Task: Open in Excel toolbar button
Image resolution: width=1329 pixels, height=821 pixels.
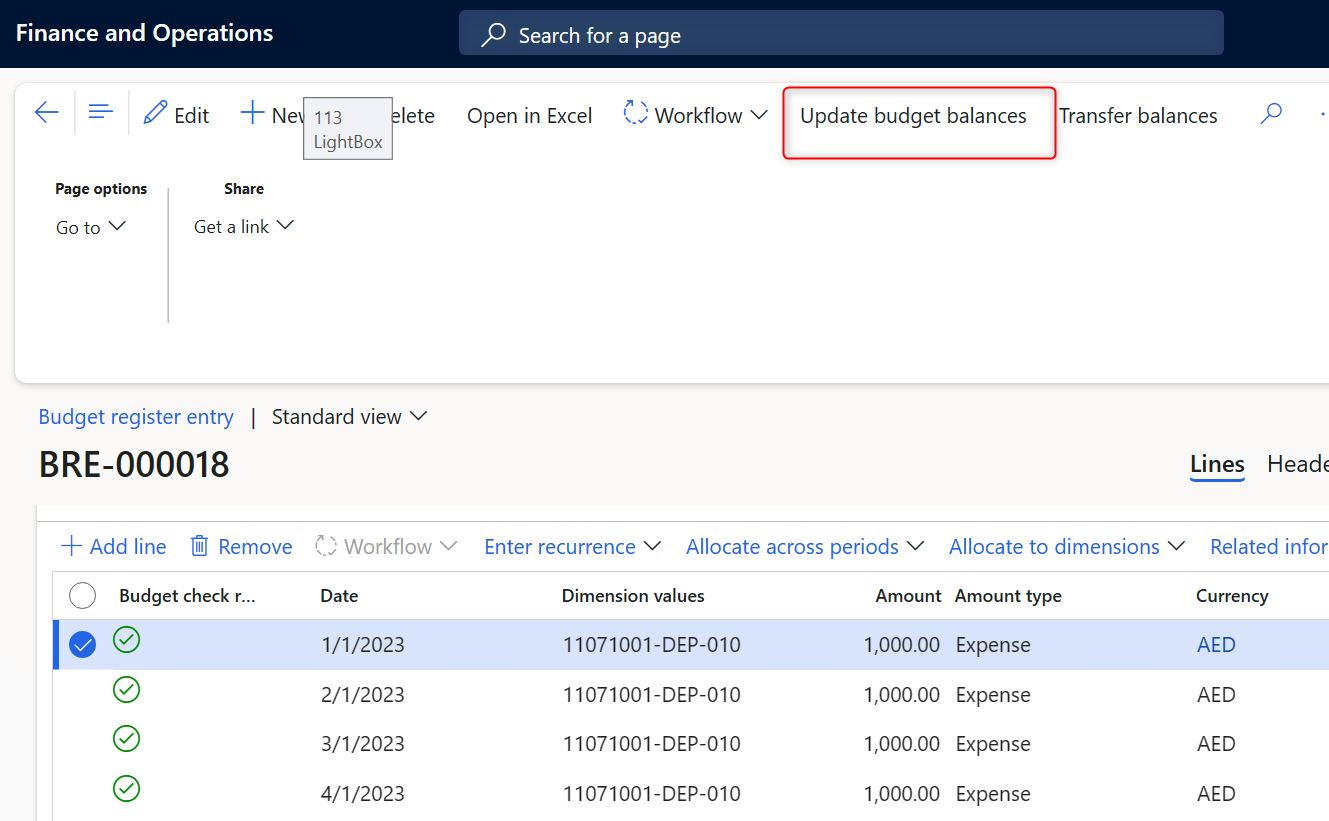Action: pyautogui.click(x=530, y=116)
